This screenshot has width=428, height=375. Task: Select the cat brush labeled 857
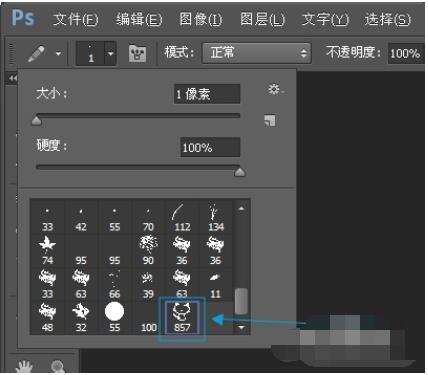(182, 317)
